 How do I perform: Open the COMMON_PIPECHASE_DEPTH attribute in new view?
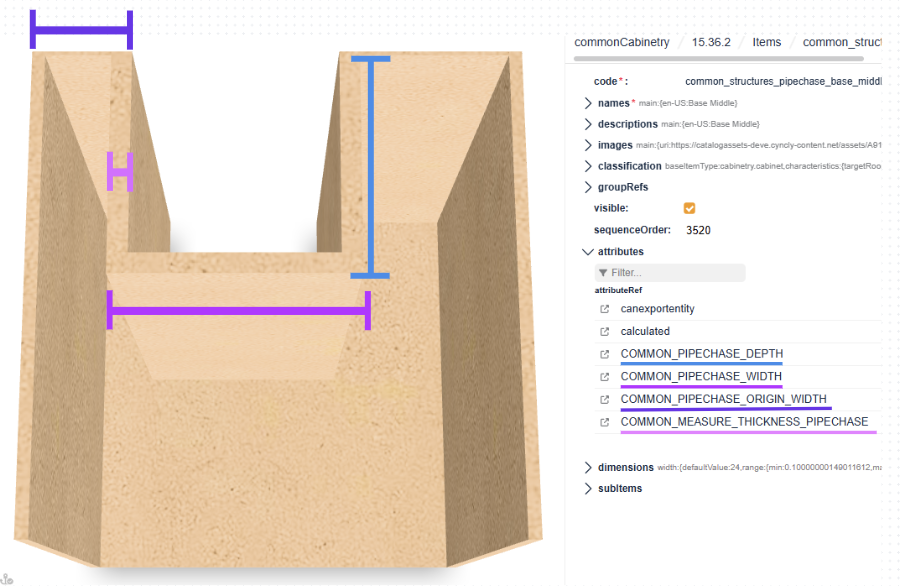[x=604, y=353]
